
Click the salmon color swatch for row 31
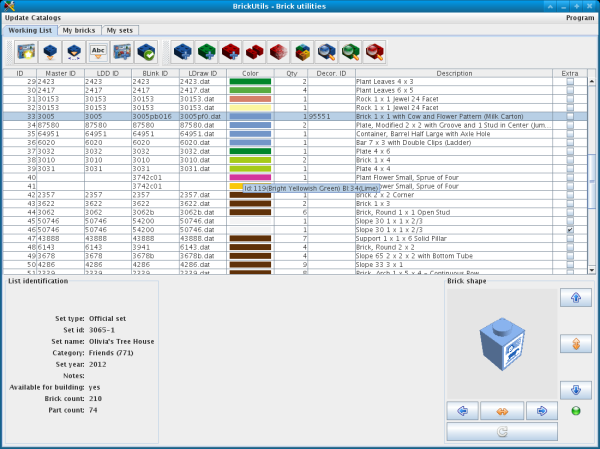250,99
